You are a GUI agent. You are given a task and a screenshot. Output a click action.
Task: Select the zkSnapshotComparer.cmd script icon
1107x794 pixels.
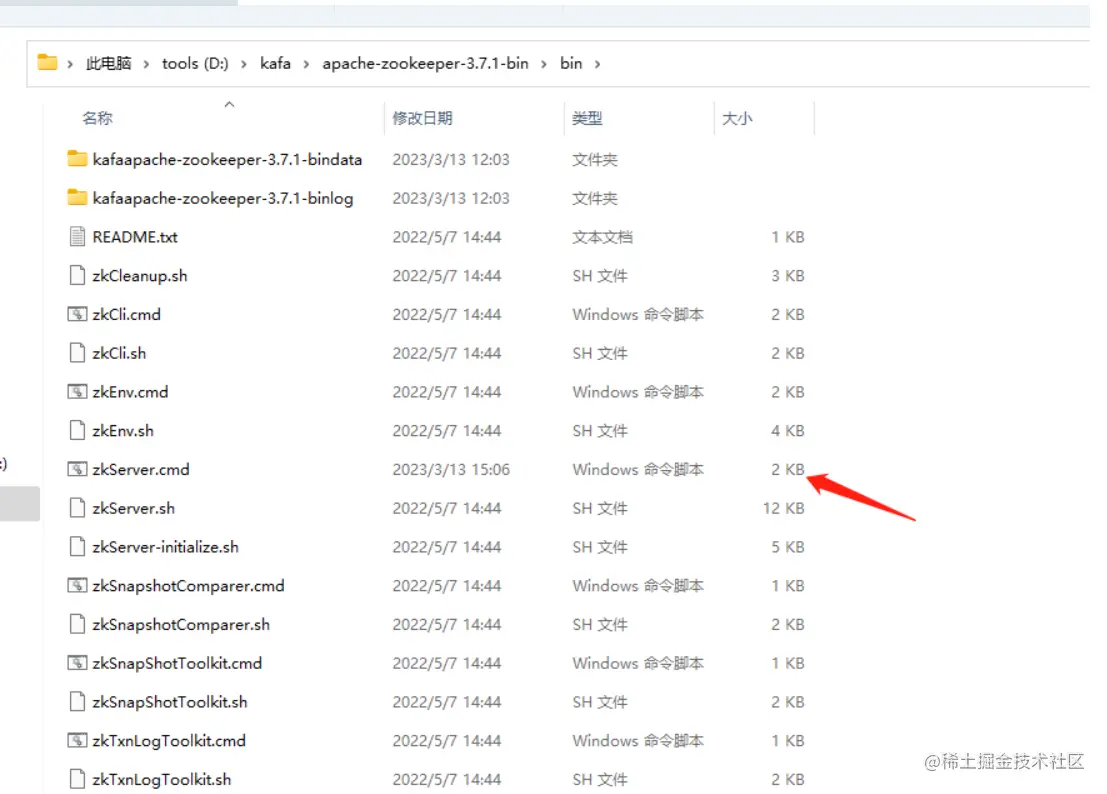pyautogui.click(x=77, y=586)
